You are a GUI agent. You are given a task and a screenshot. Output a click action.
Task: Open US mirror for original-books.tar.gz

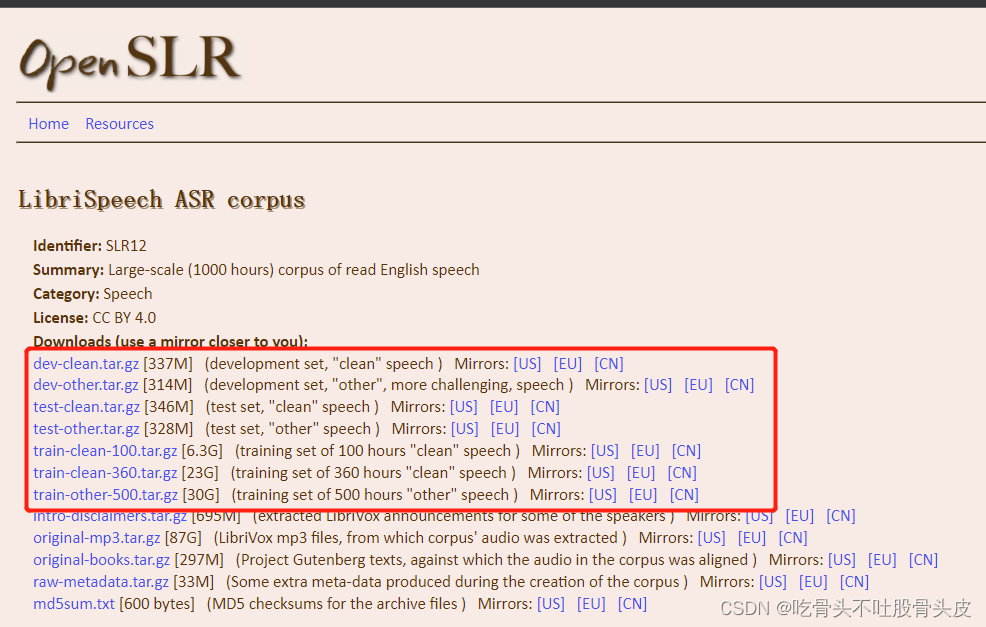click(x=841, y=560)
